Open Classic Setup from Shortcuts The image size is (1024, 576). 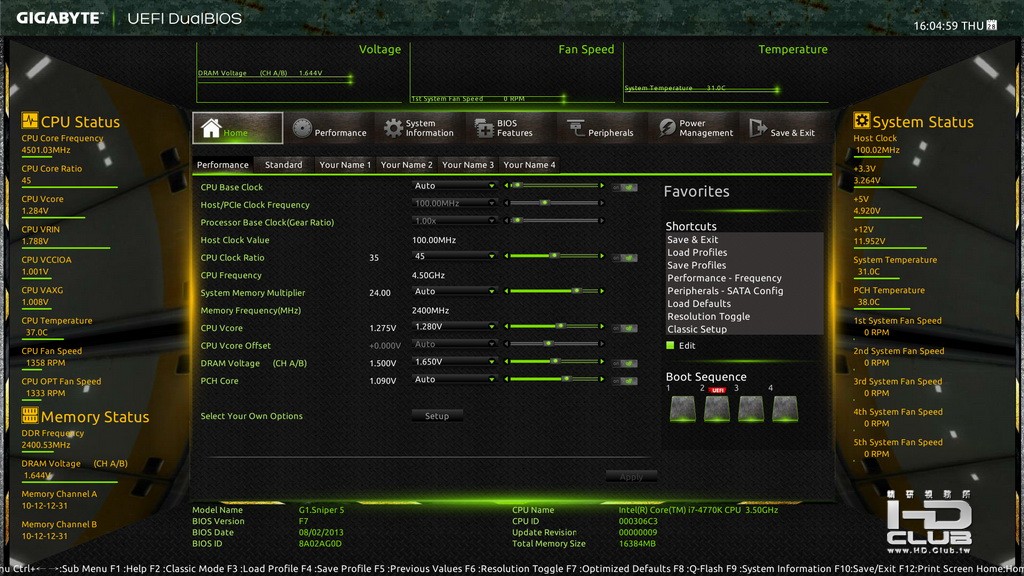pyautogui.click(x=697, y=330)
